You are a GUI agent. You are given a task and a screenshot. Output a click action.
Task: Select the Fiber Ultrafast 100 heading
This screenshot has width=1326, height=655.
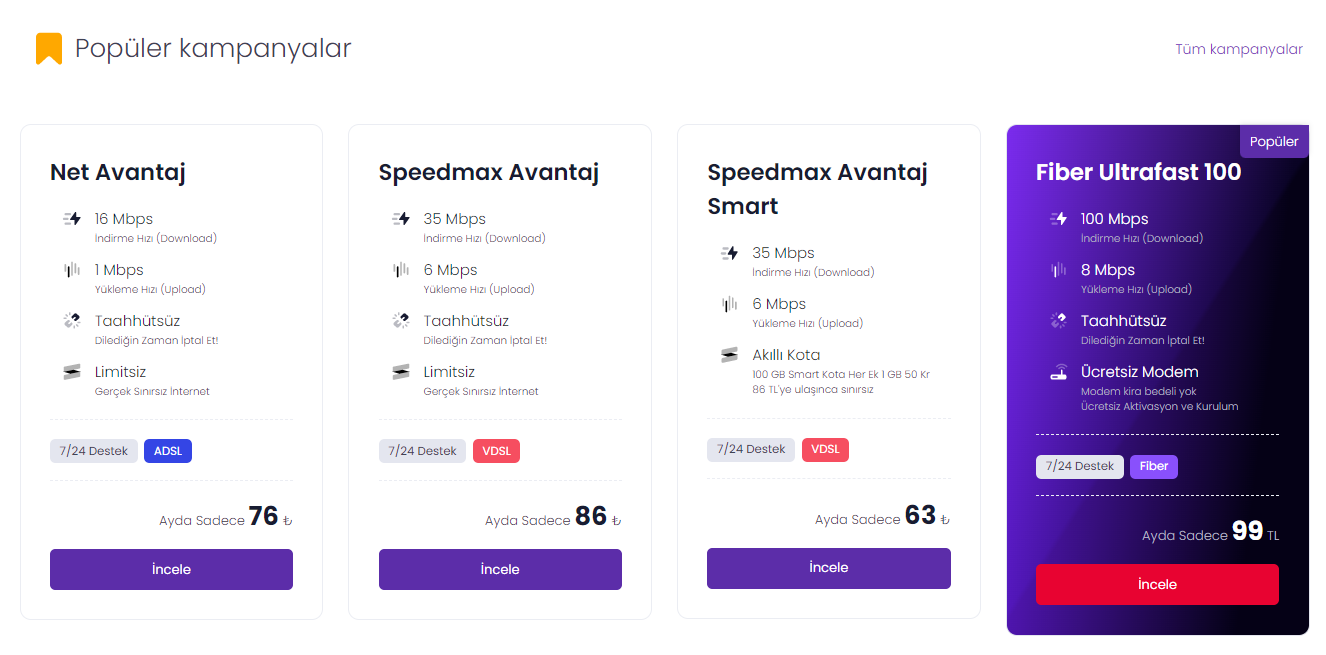click(1138, 172)
